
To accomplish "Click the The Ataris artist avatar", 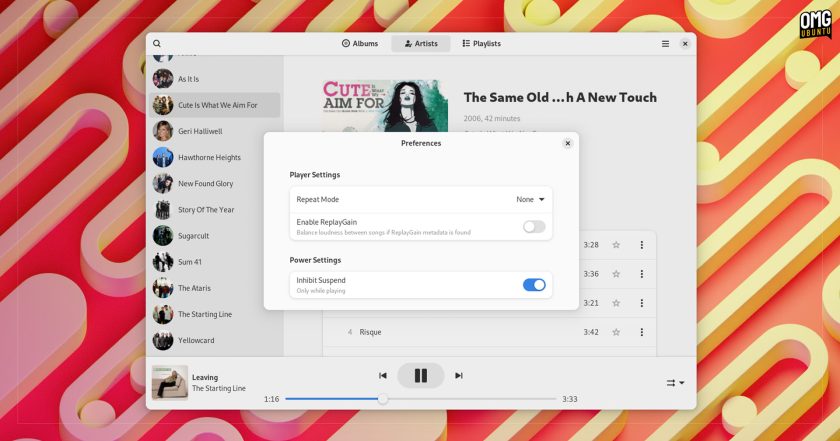I will 163,288.
